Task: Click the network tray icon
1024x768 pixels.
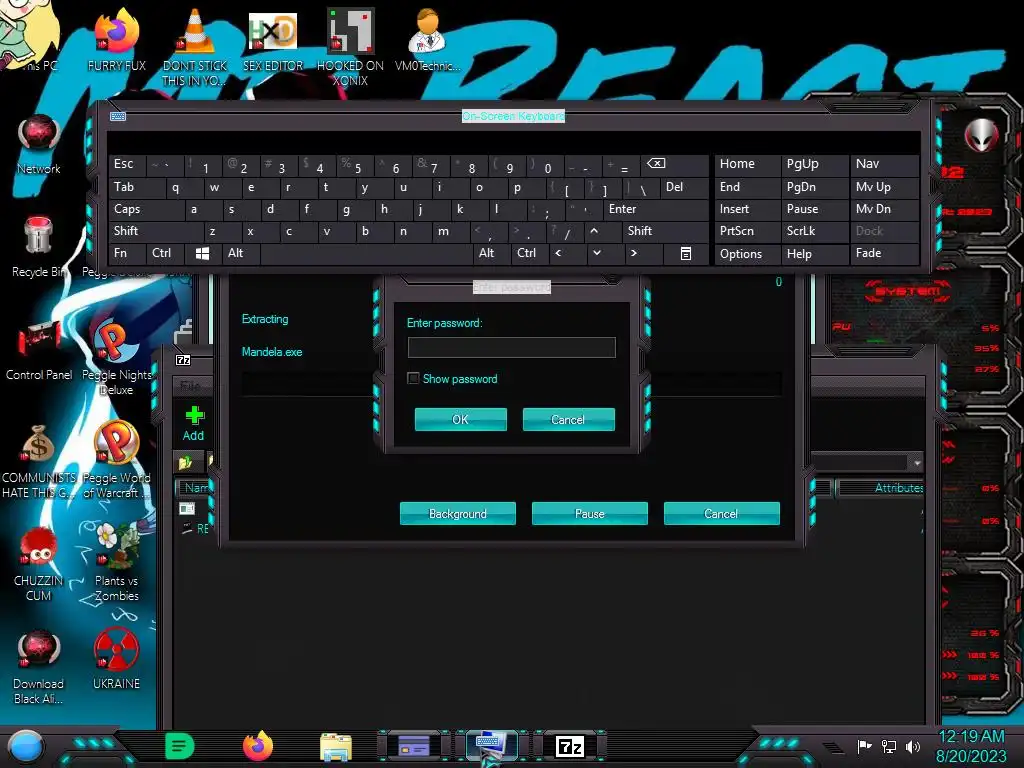Action: coord(888,746)
